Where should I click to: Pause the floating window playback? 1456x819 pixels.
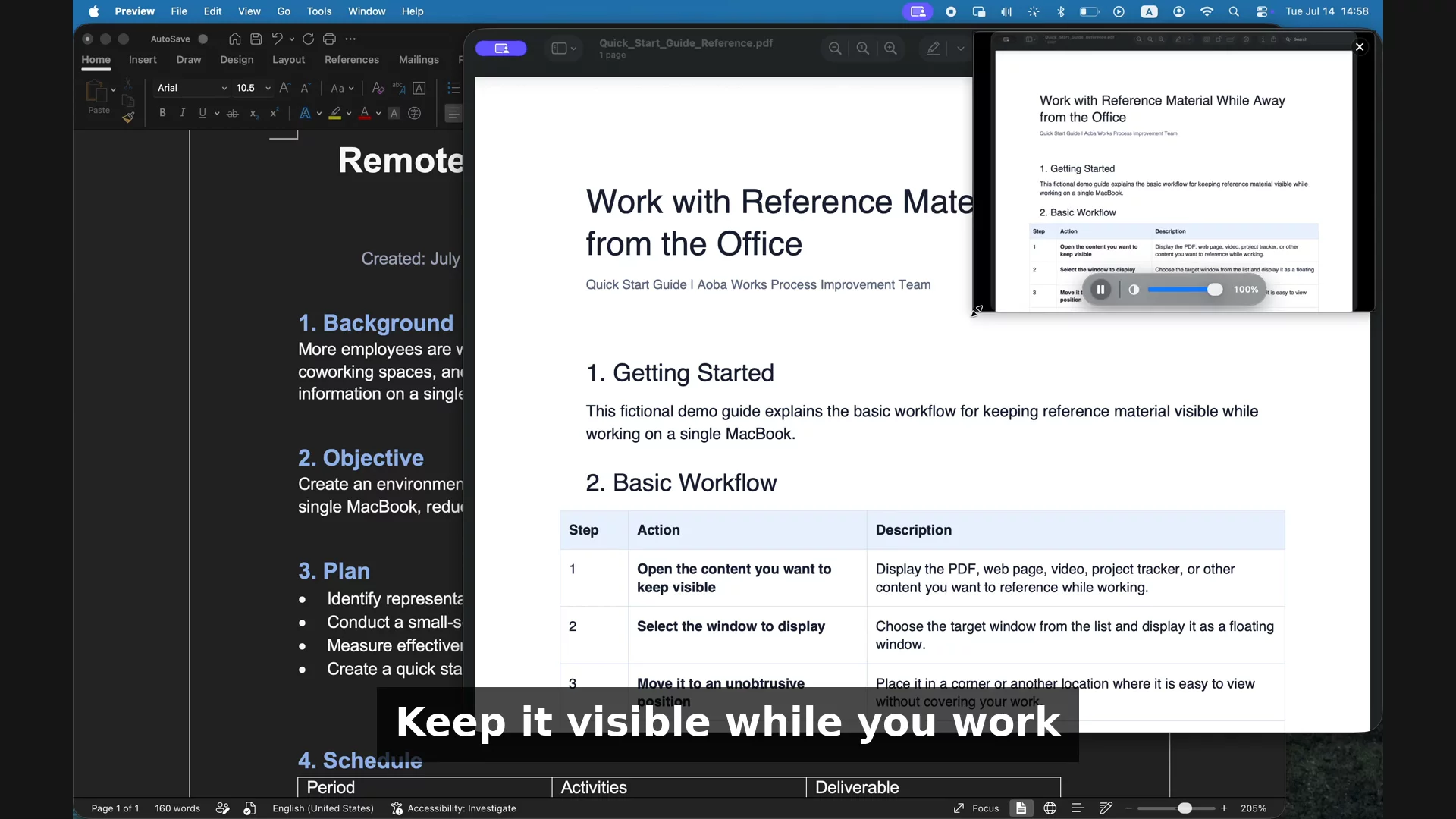[1100, 290]
